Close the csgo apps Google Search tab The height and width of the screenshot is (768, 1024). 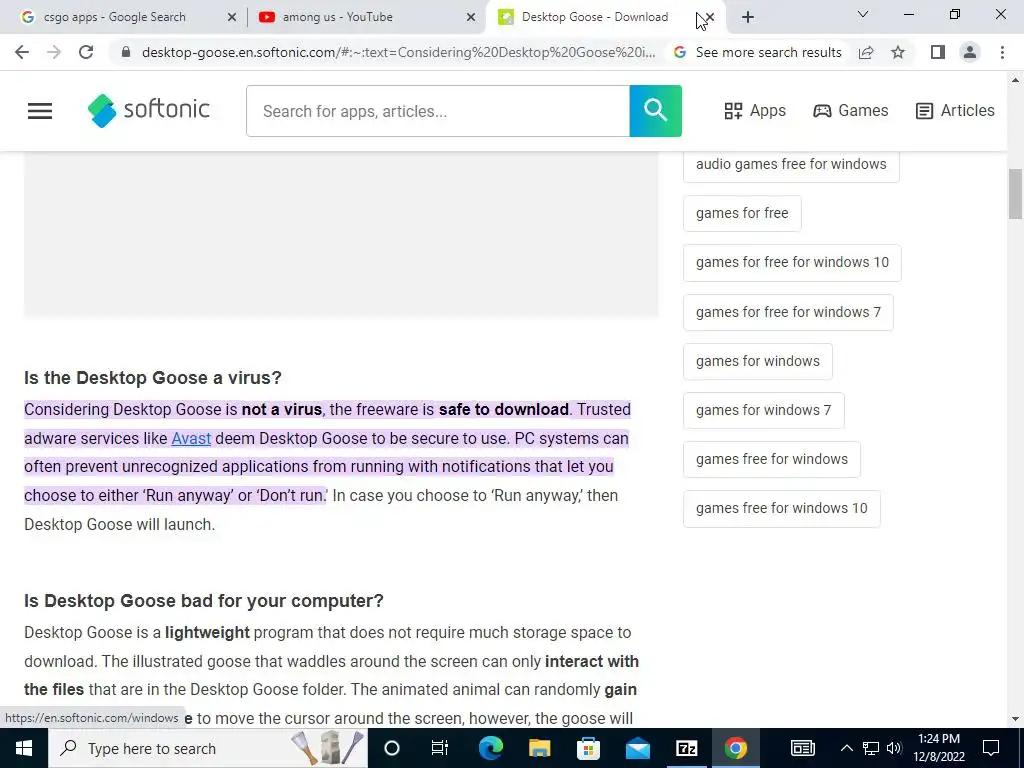[232, 17]
